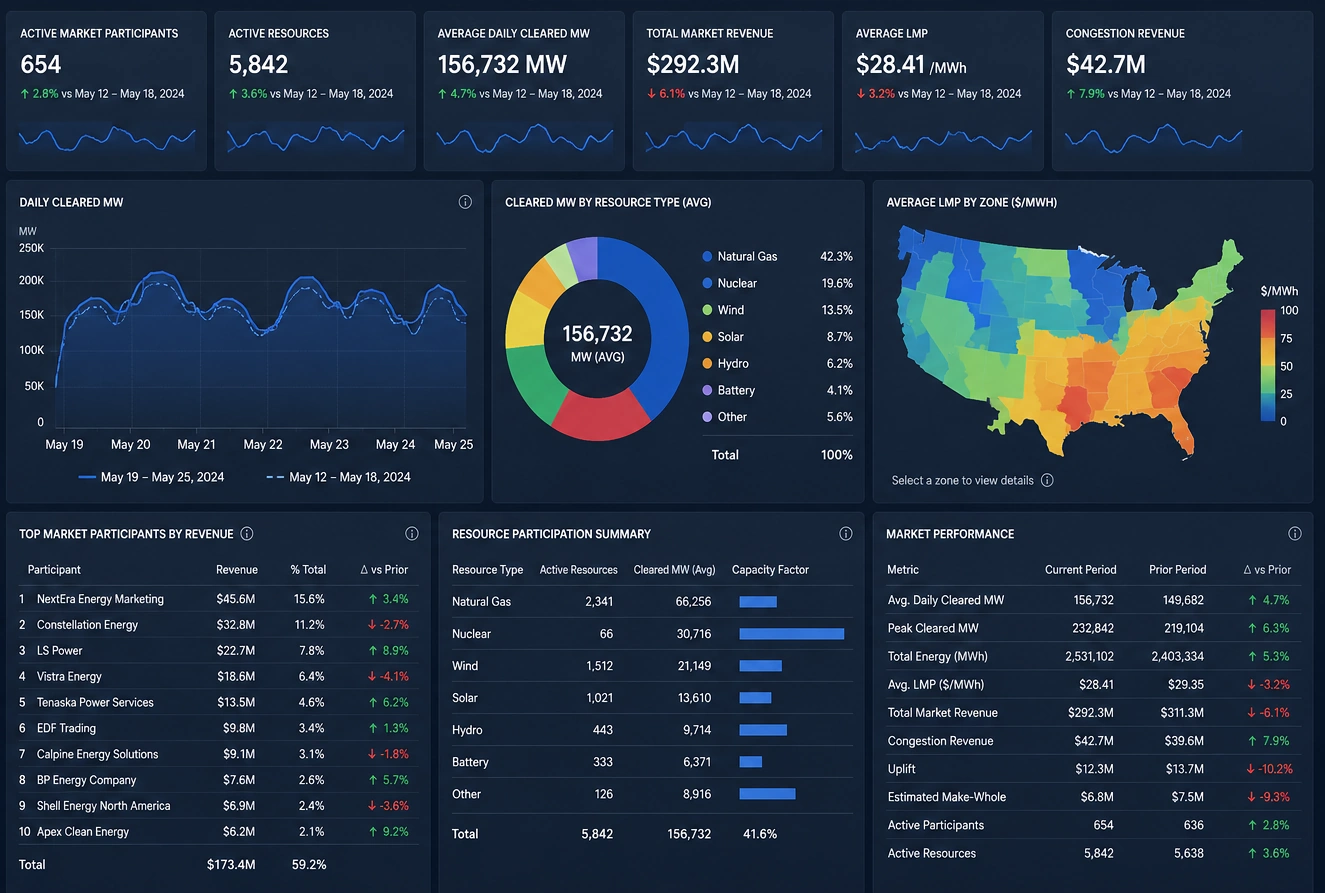This screenshot has height=893, width=1325.
Task: Click the May 22 label on chart axis
Action: click(263, 445)
